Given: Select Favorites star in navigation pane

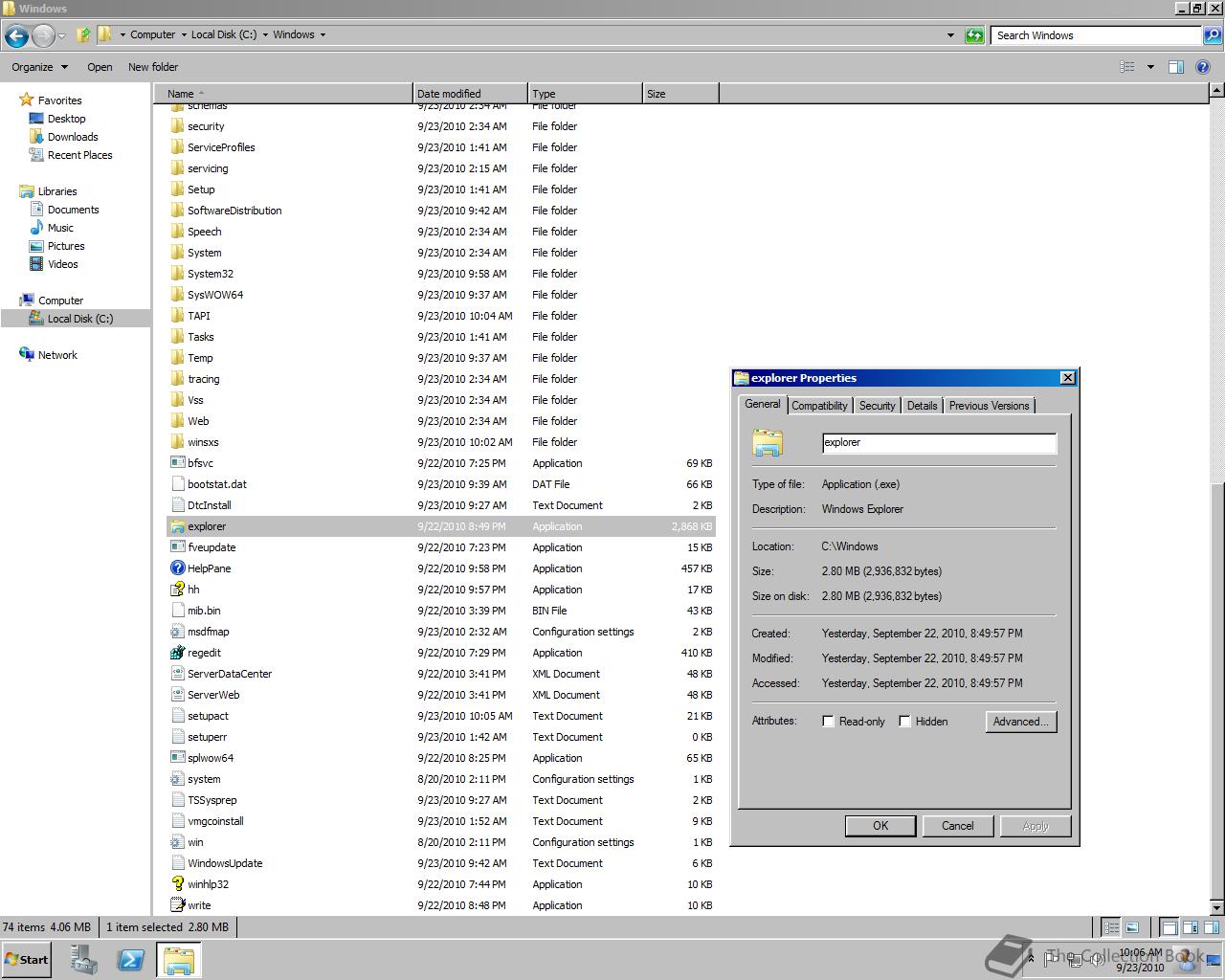Looking at the screenshot, I should [26, 100].
